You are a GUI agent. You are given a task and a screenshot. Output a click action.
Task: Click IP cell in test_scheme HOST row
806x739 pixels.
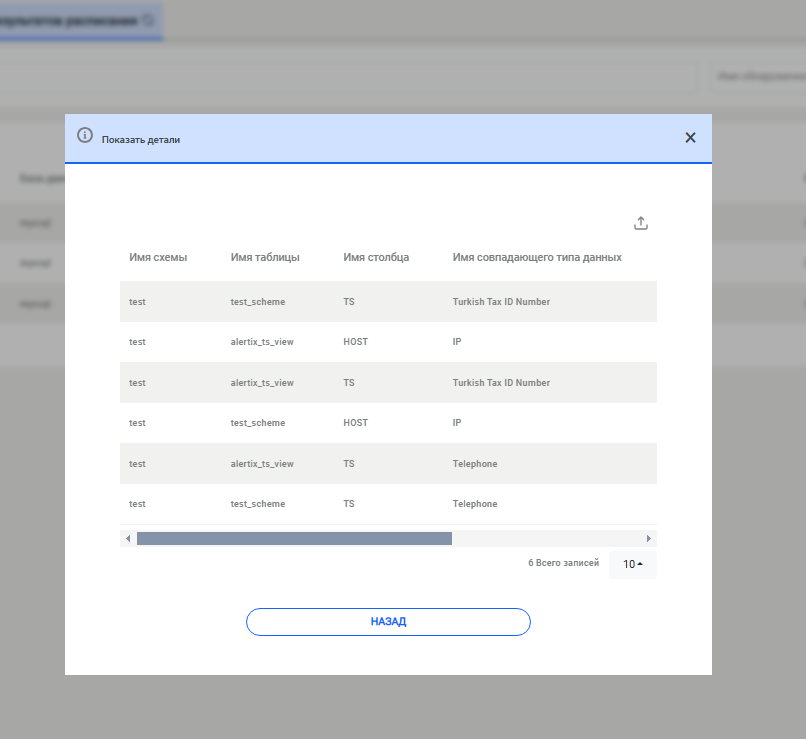(457, 423)
